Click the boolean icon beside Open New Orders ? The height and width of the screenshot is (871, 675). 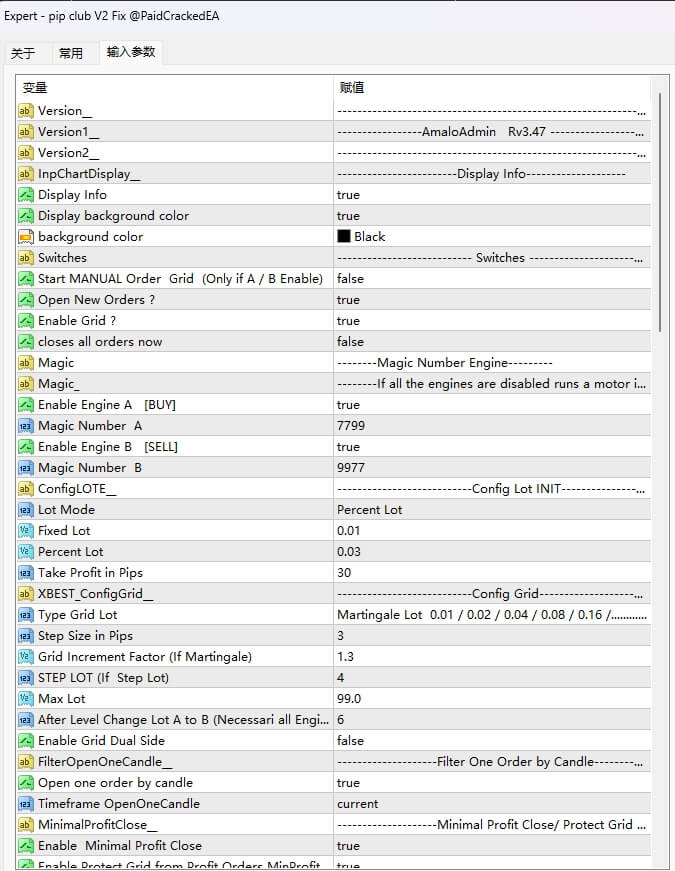tap(26, 300)
